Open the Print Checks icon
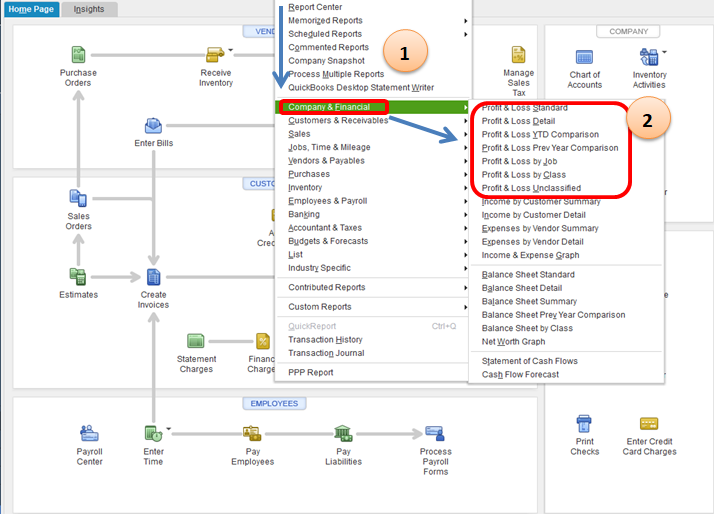This screenshot has height=514, width=714. click(584, 424)
